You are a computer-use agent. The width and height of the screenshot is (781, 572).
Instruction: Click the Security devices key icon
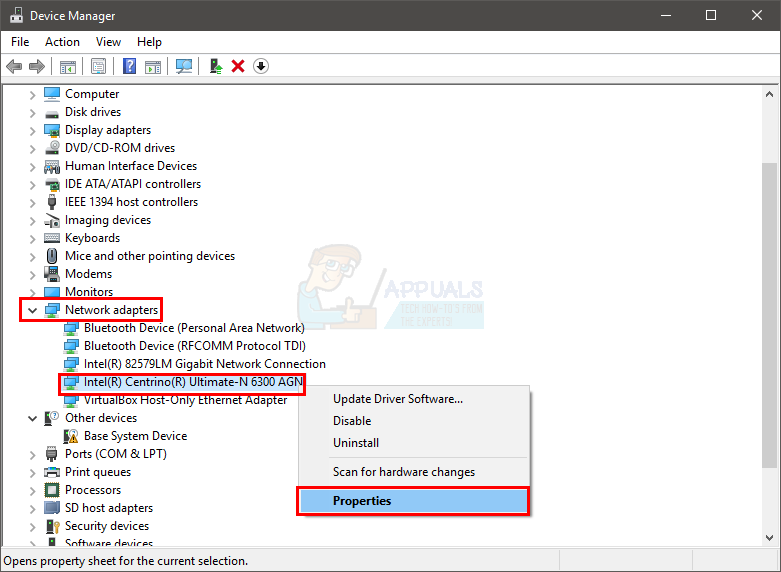point(52,526)
